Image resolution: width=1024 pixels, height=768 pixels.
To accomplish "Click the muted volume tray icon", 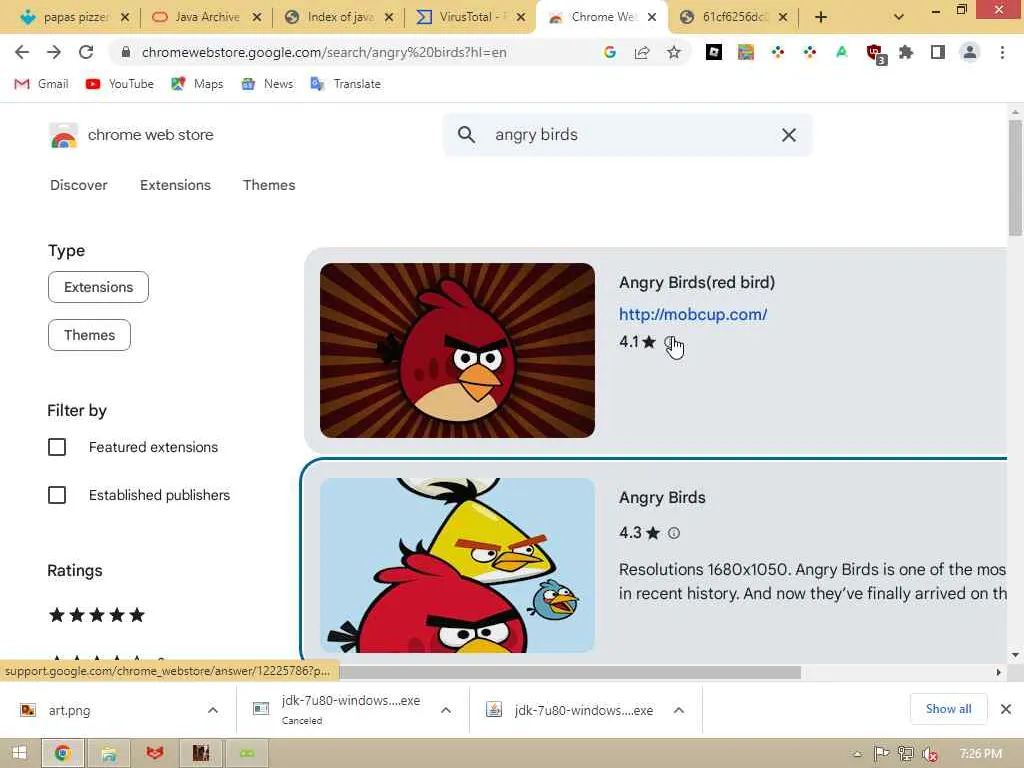I will [x=930, y=754].
